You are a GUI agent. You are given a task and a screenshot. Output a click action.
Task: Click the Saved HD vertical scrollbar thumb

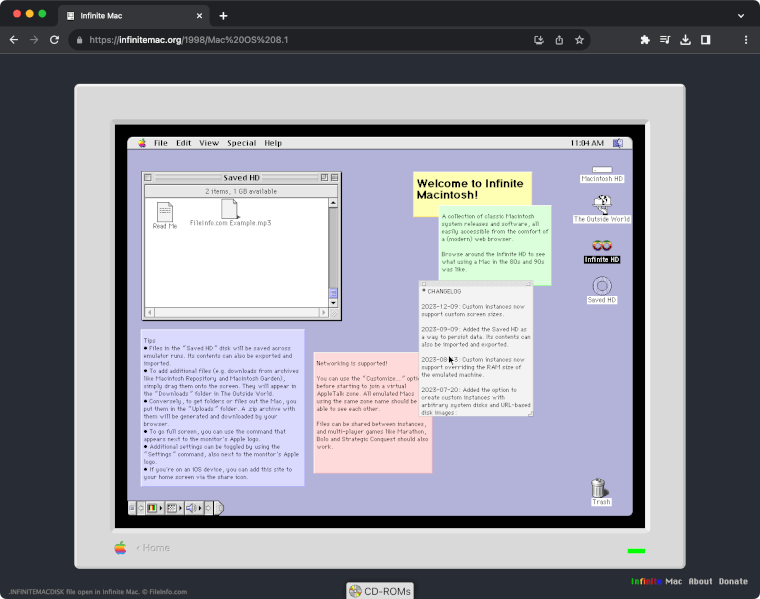(x=334, y=292)
